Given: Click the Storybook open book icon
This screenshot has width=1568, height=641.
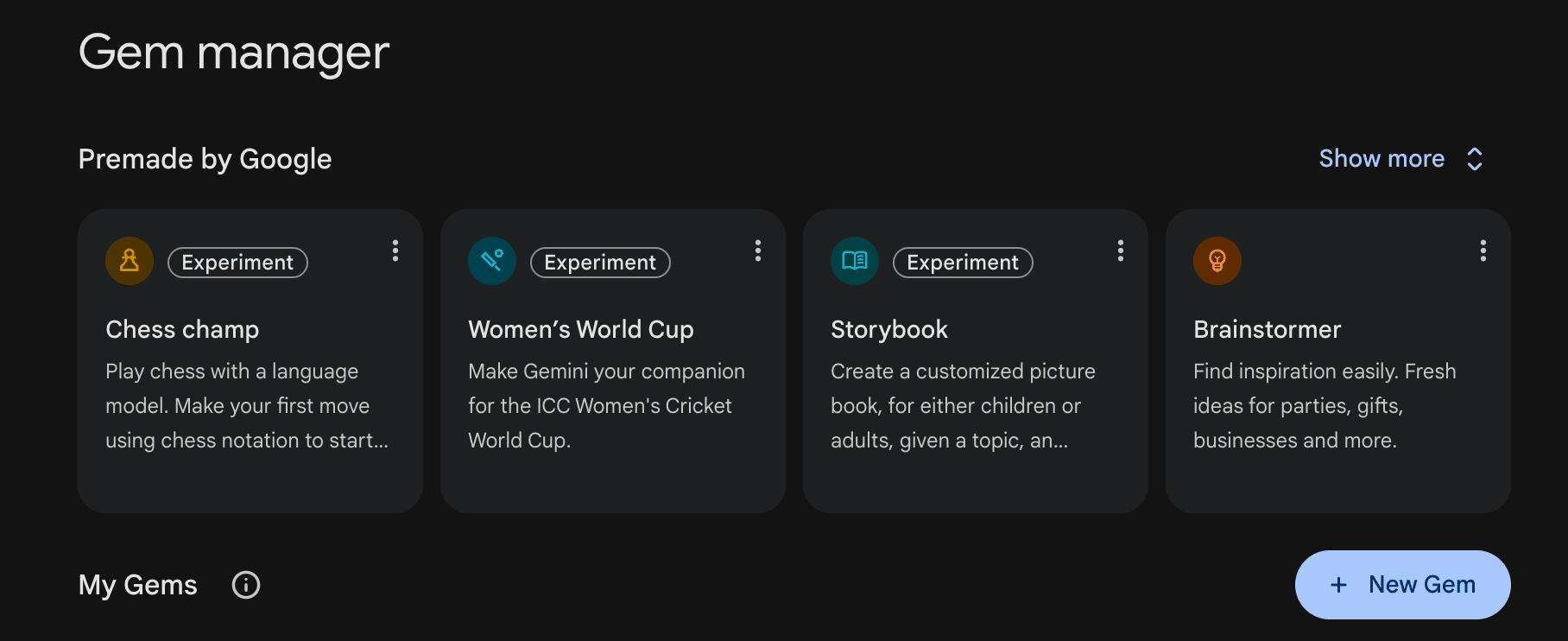Looking at the screenshot, I should click(855, 261).
